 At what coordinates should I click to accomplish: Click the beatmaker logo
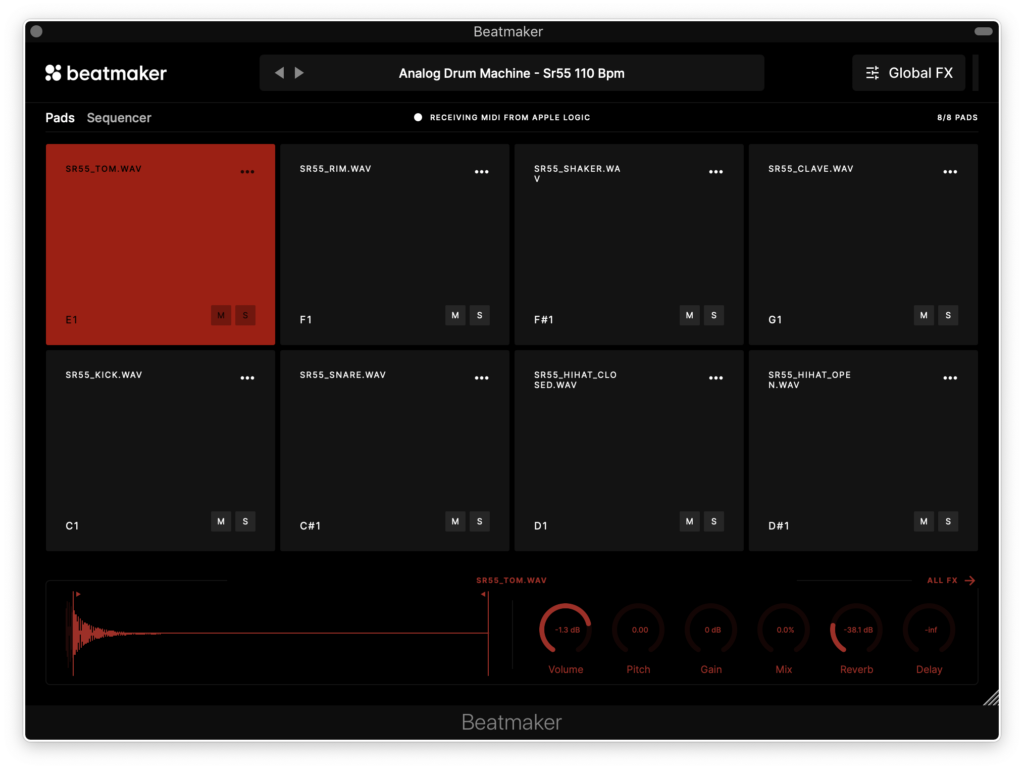[x=106, y=73]
